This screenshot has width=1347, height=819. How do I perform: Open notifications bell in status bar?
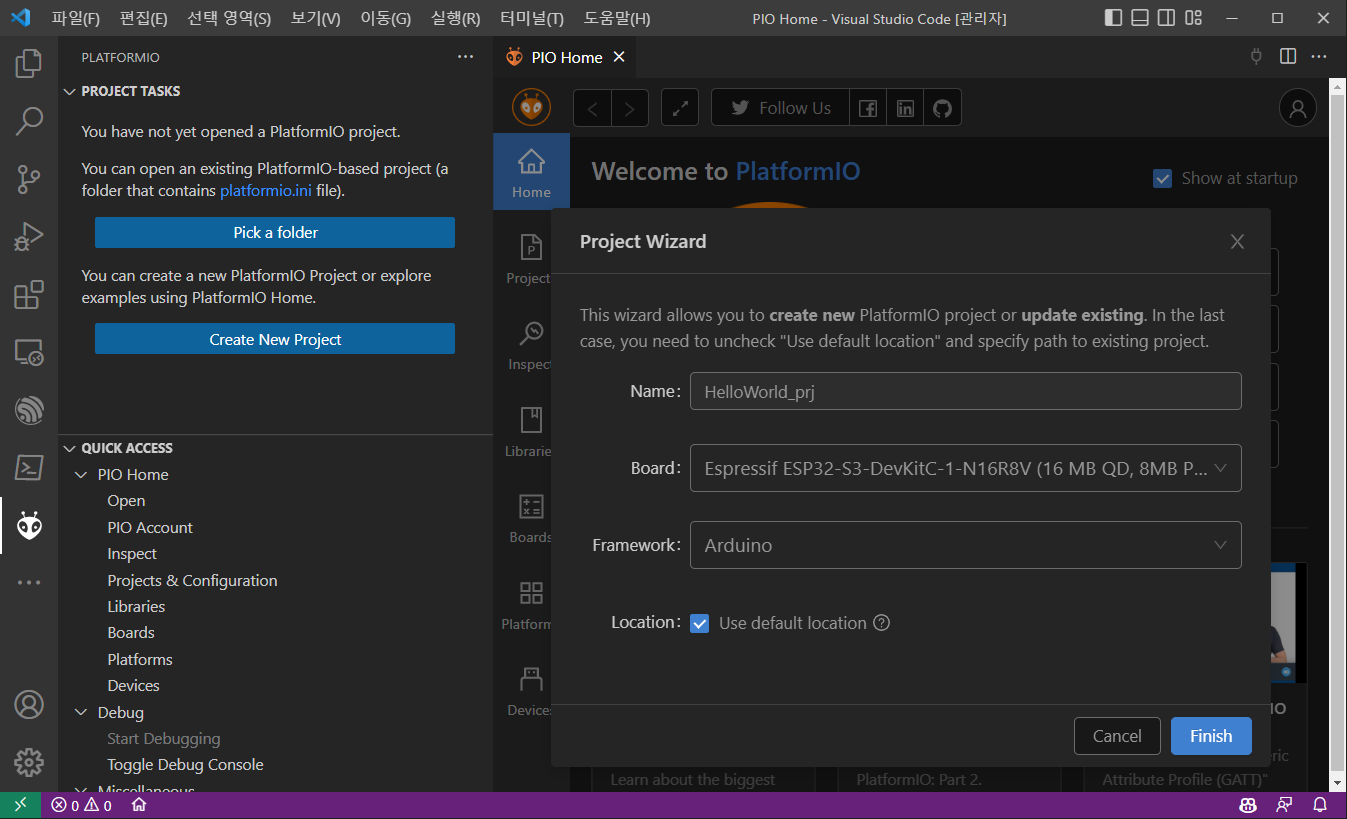[1320, 805]
